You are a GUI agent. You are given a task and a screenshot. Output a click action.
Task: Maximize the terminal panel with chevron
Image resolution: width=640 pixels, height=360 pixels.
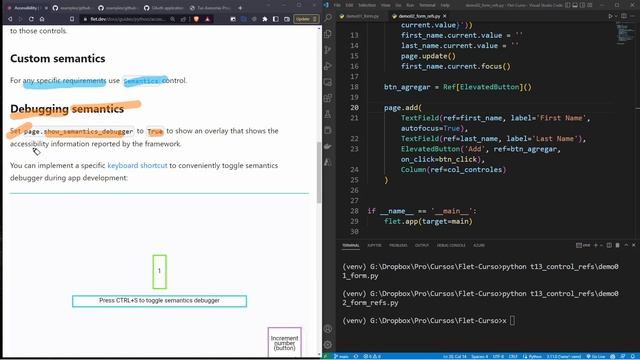tap(626, 245)
